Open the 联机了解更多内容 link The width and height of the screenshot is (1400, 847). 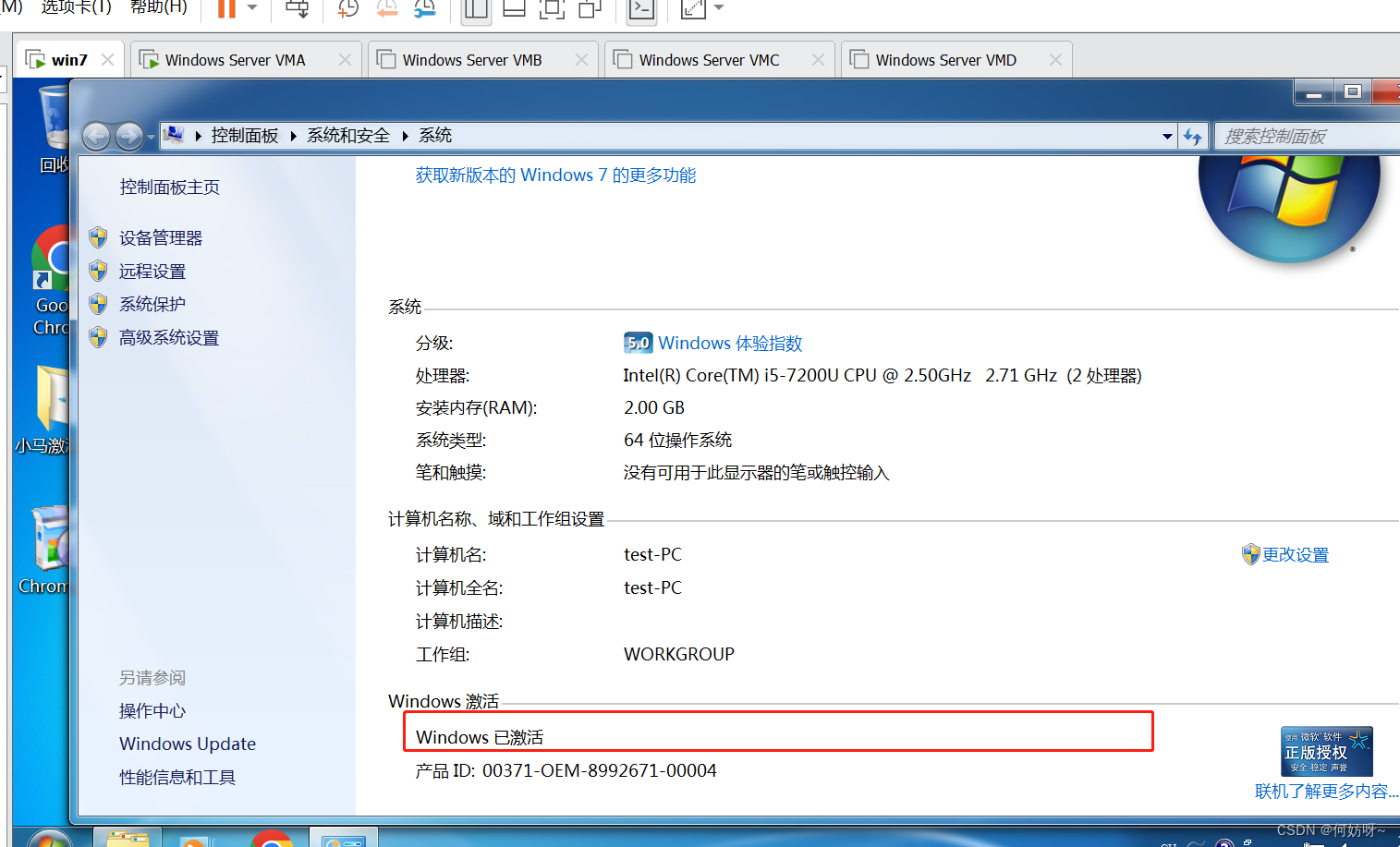pos(1326,792)
